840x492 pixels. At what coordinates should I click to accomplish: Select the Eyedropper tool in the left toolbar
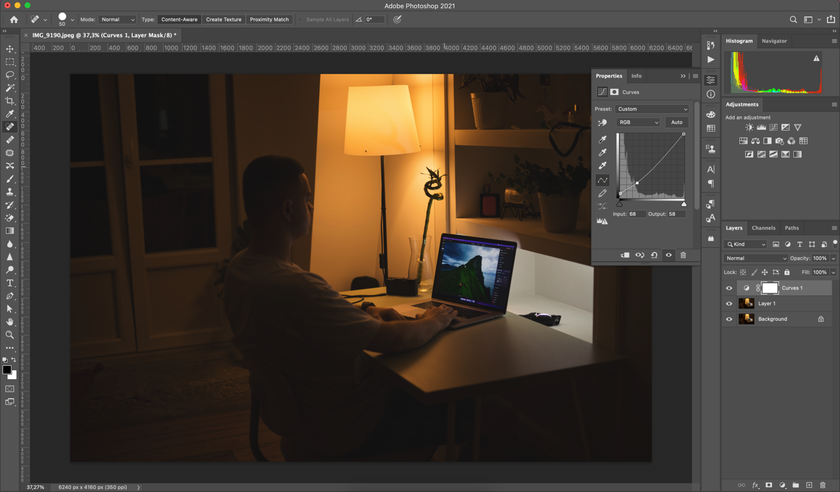coord(10,114)
